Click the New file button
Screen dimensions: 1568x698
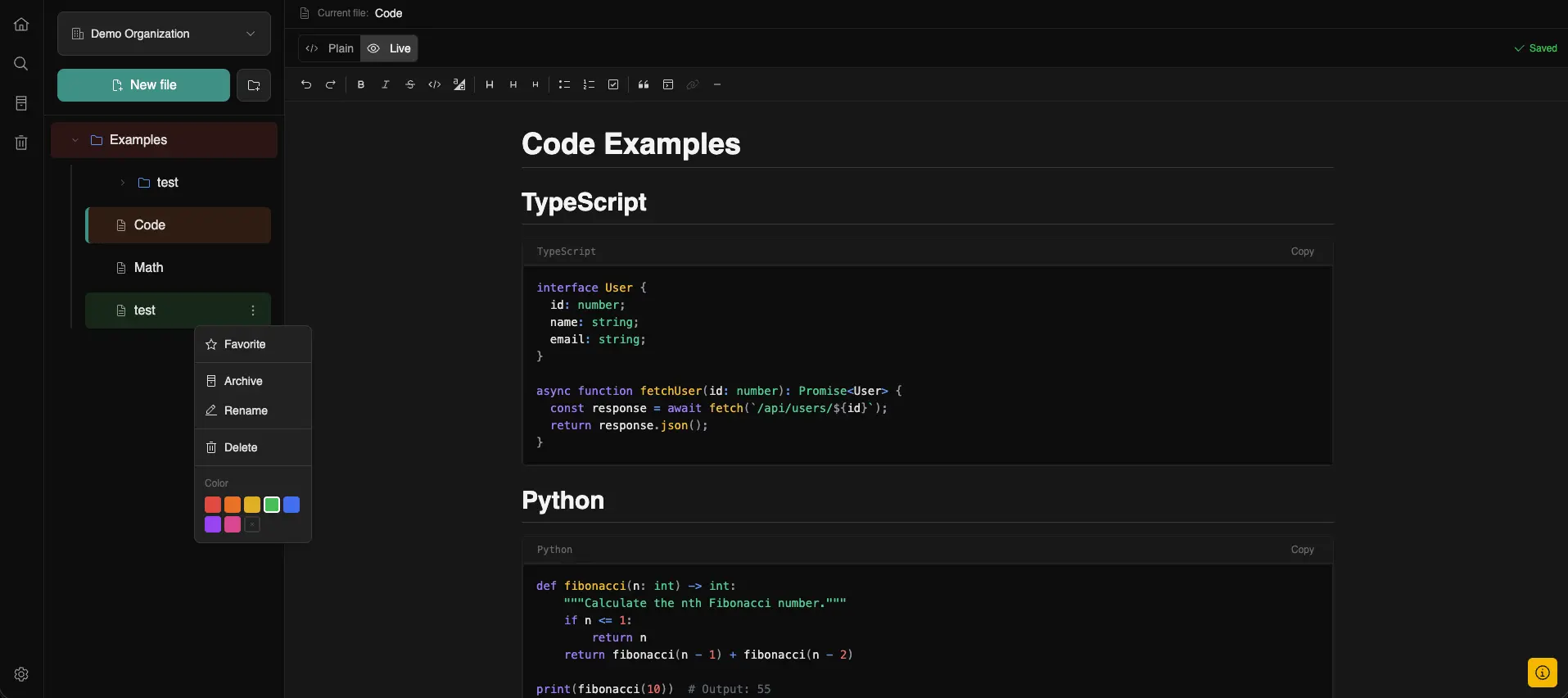coord(143,85)
